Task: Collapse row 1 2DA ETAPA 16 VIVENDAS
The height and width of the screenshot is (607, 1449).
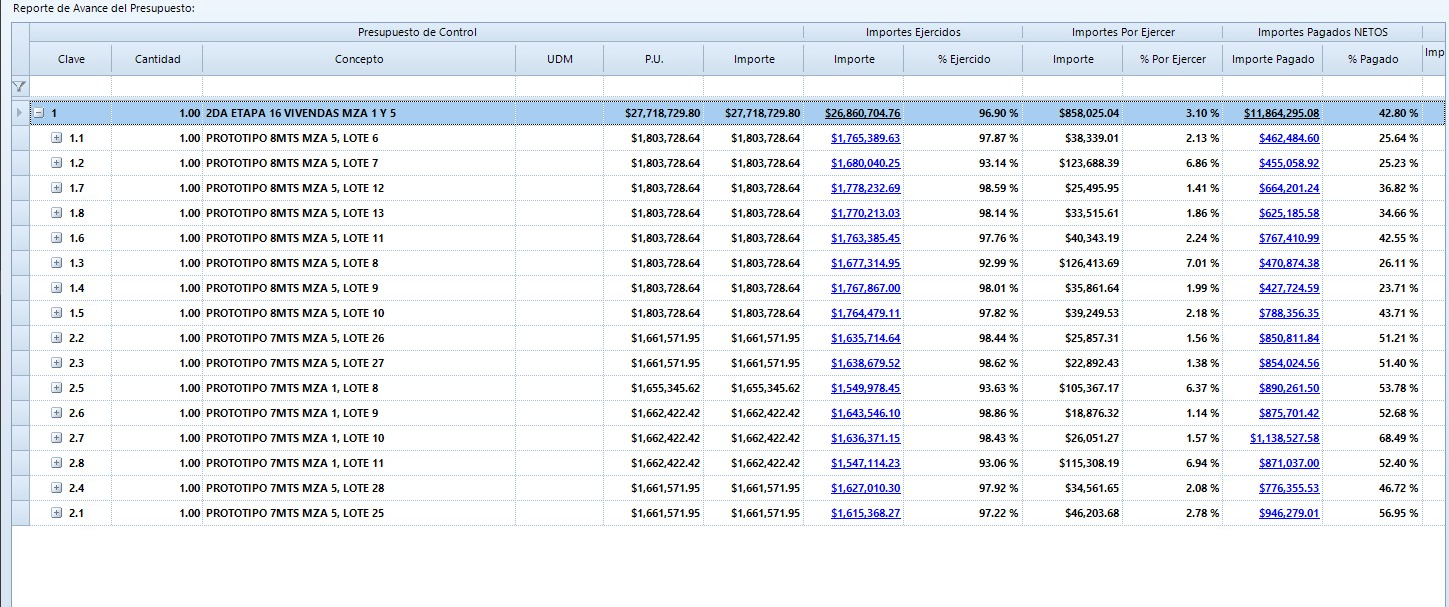Action: coord(38,113)
